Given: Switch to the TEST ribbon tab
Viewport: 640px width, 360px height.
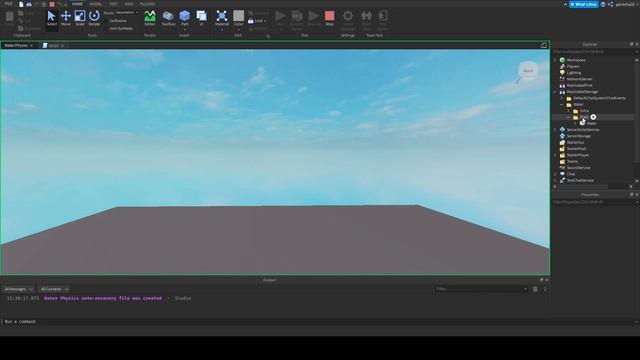Looking at the screenshot, I should pos(113,4).
